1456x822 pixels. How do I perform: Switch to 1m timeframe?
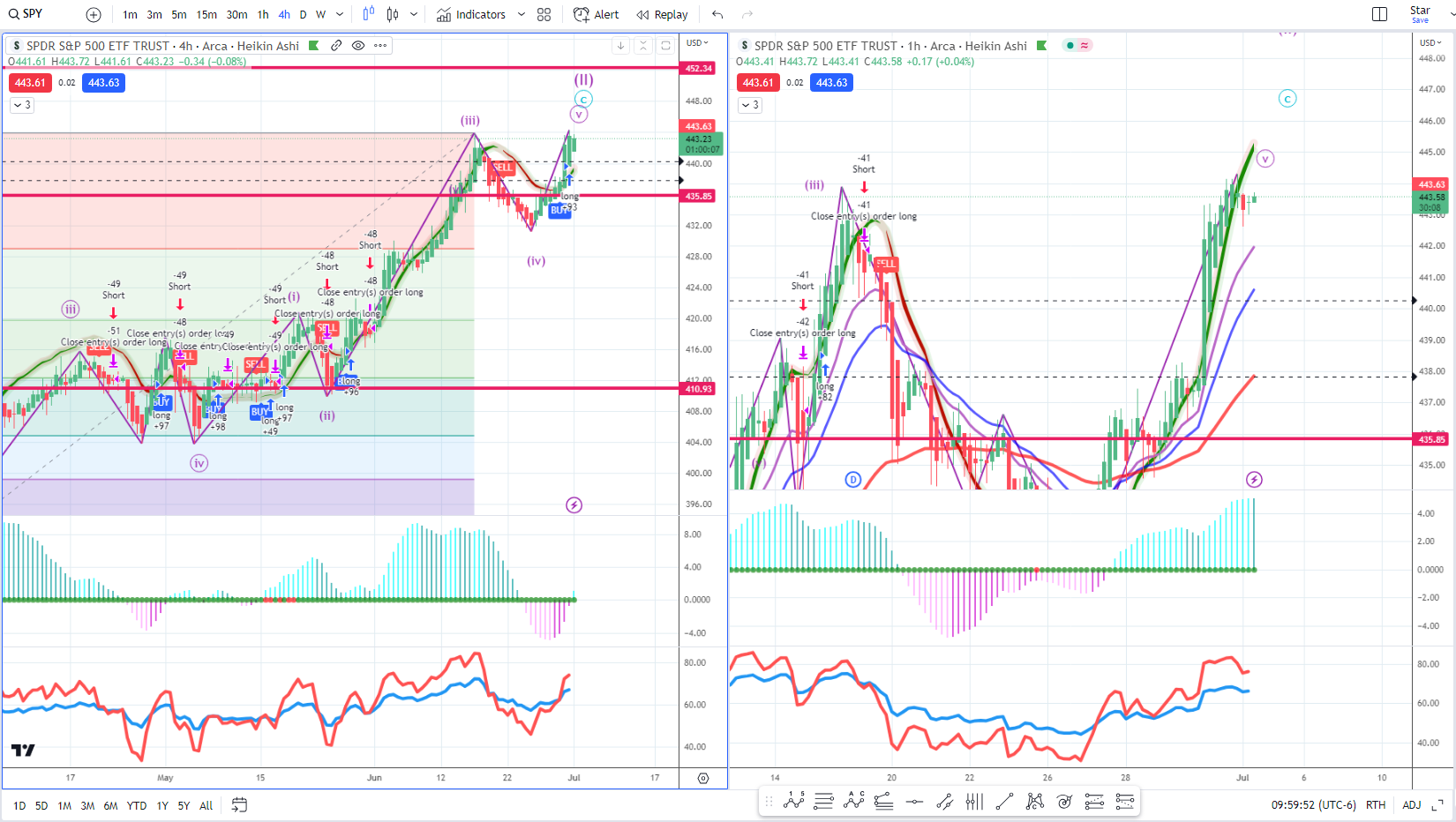(130, 14)
